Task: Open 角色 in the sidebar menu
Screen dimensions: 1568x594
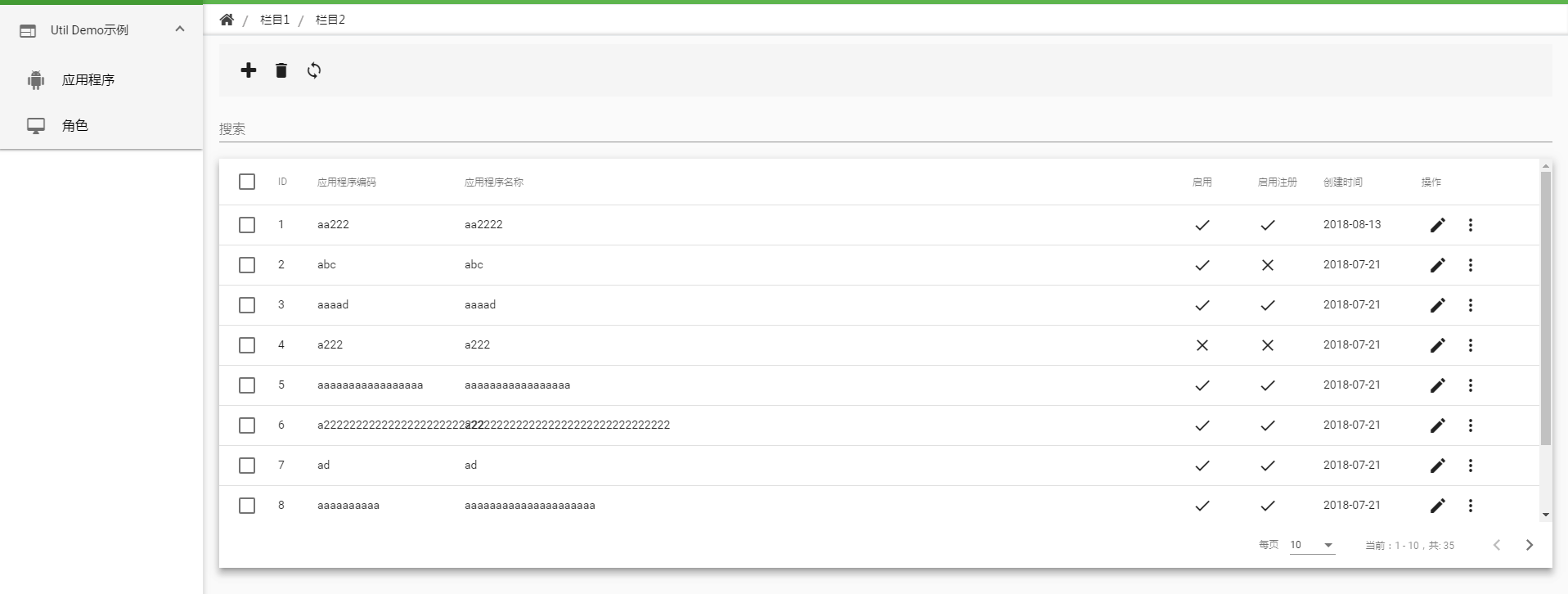Action: (x=75, y=126)
